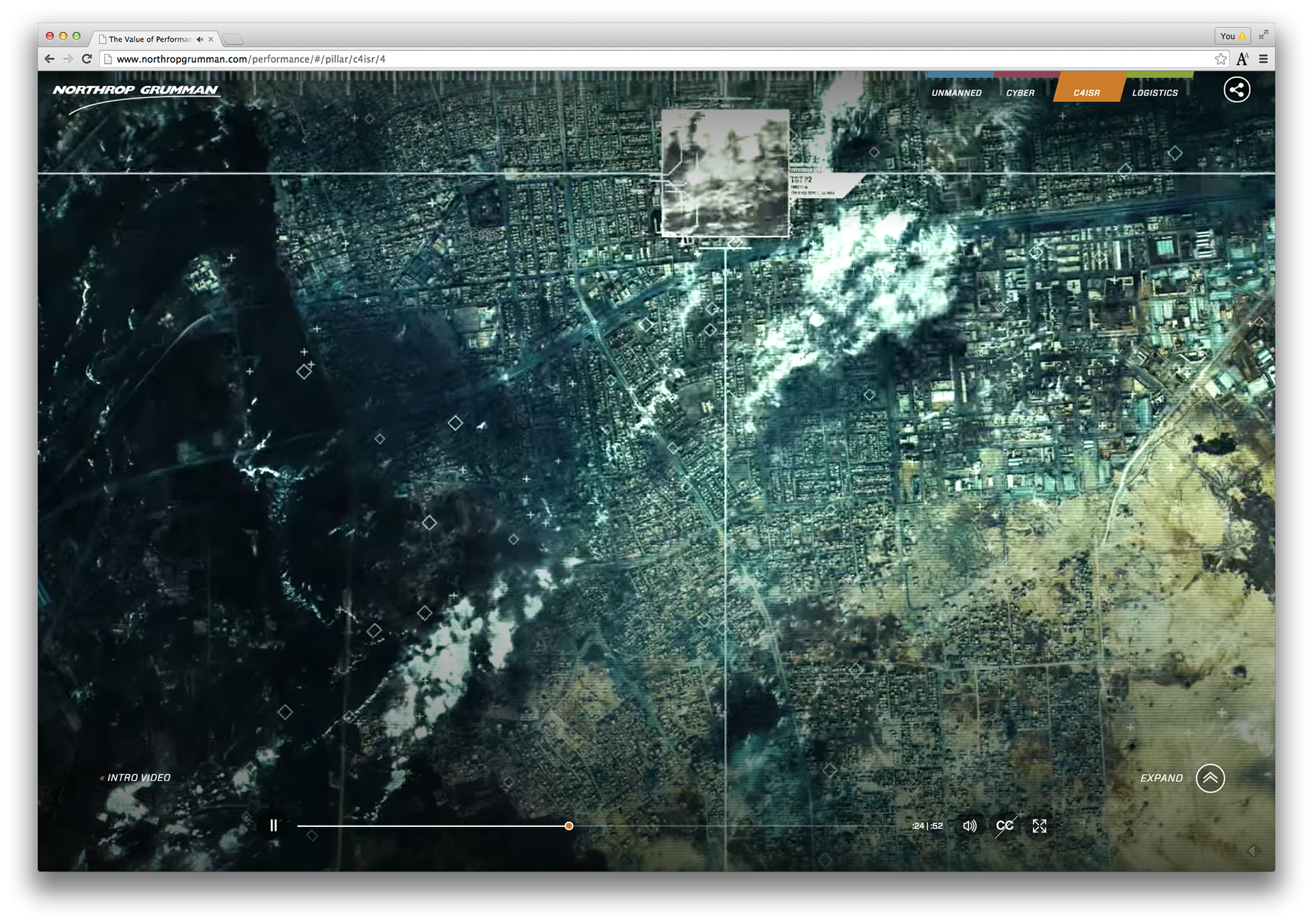This screenshot has height=924, width=1313.
Task: Mute the video volume speaker icon
Action: pos(969,826)
